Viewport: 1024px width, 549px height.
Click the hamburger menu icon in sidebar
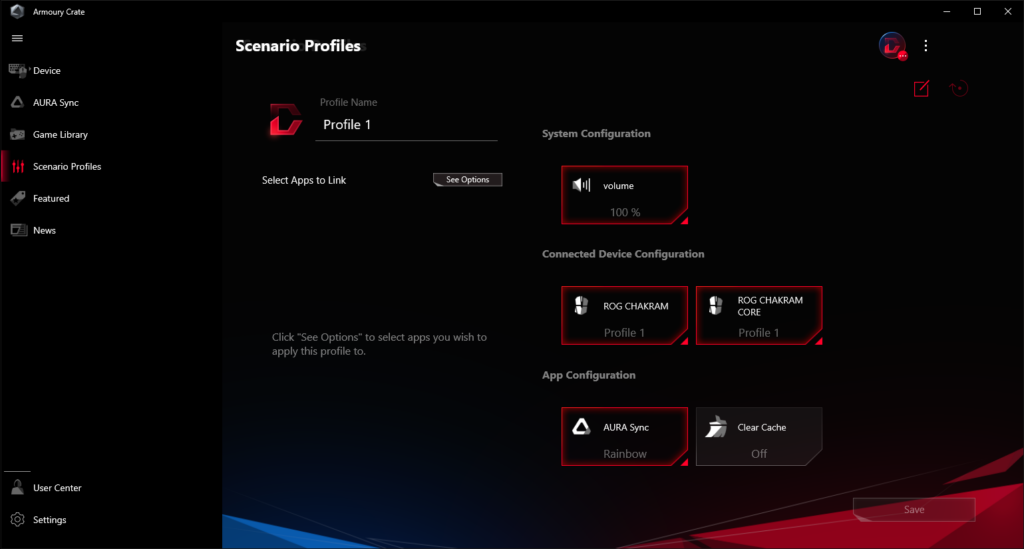pos(17,38)
